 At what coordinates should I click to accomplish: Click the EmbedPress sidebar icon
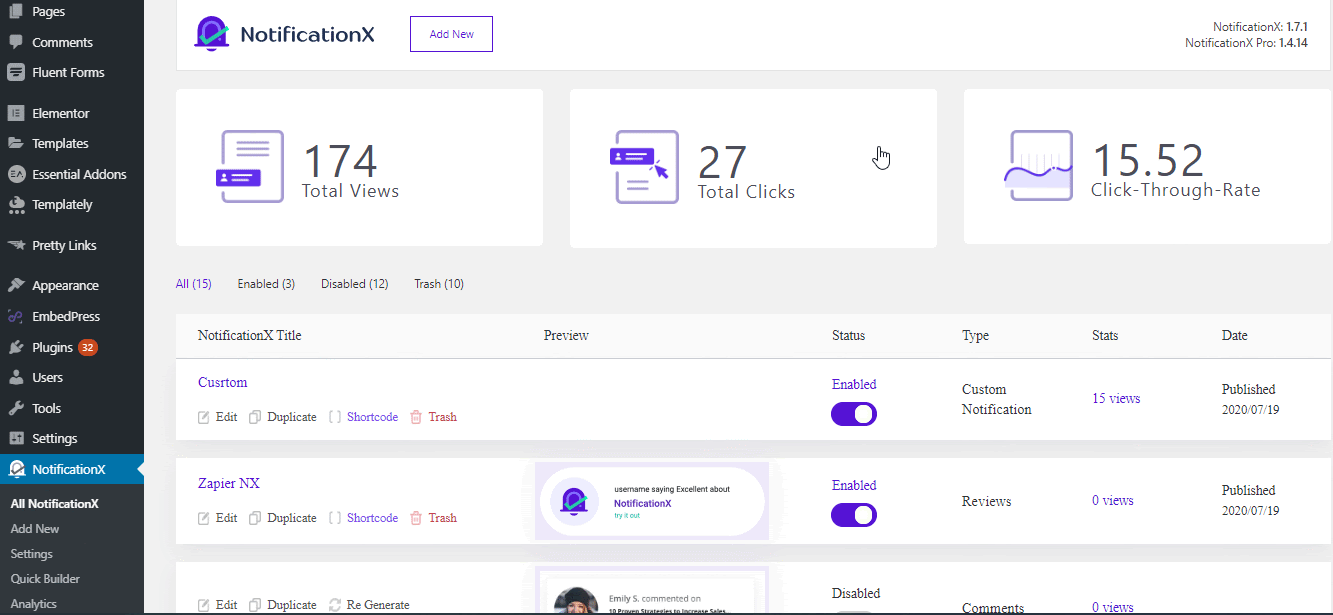point(16,316)
